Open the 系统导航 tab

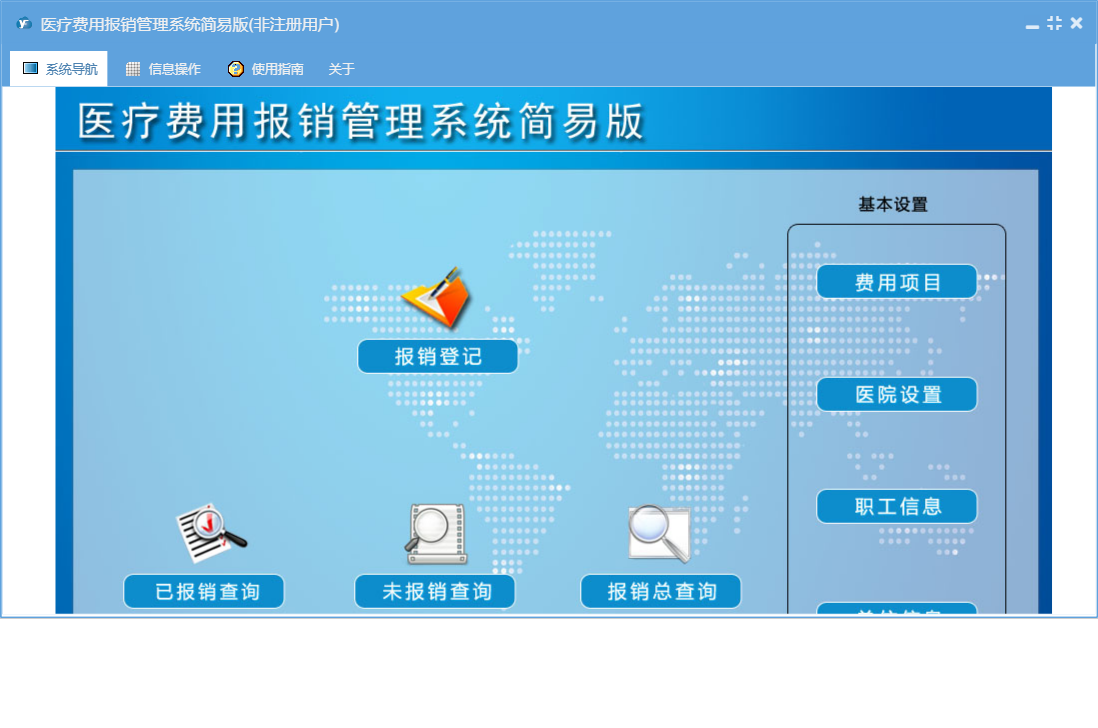point(59,69)
